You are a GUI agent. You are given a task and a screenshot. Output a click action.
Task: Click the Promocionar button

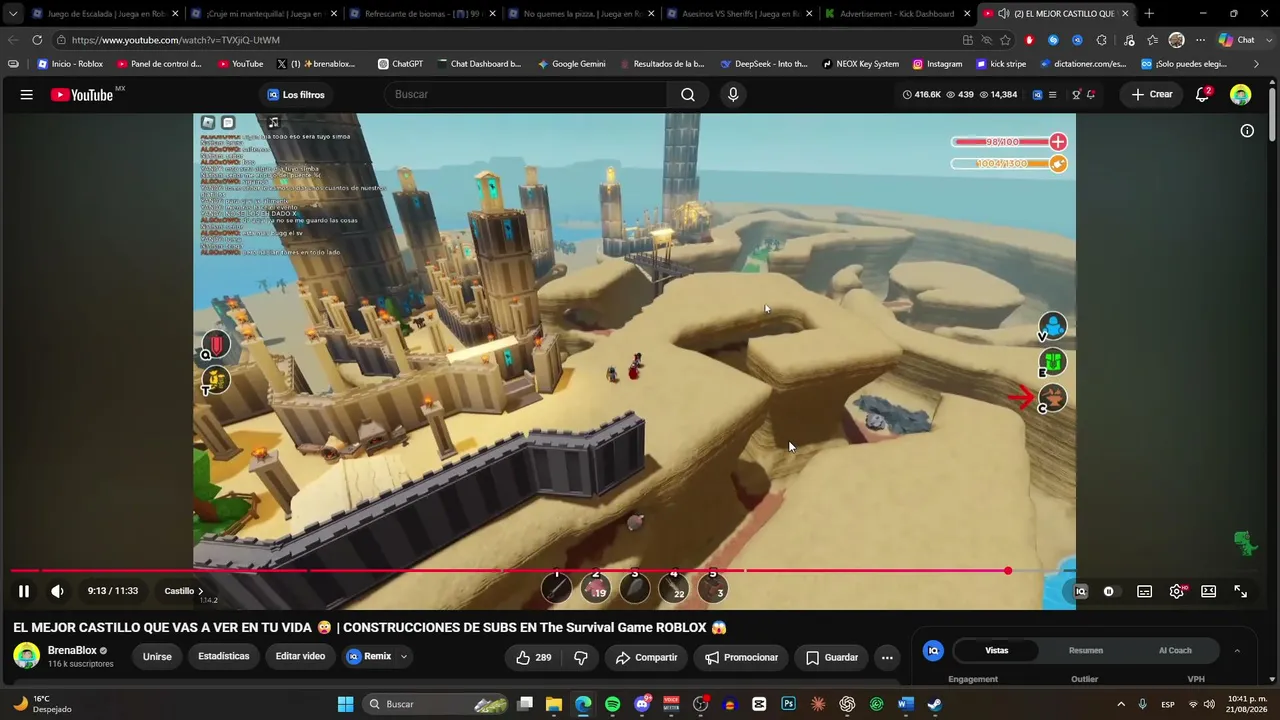pyautogui.click(x=741, y=657)
